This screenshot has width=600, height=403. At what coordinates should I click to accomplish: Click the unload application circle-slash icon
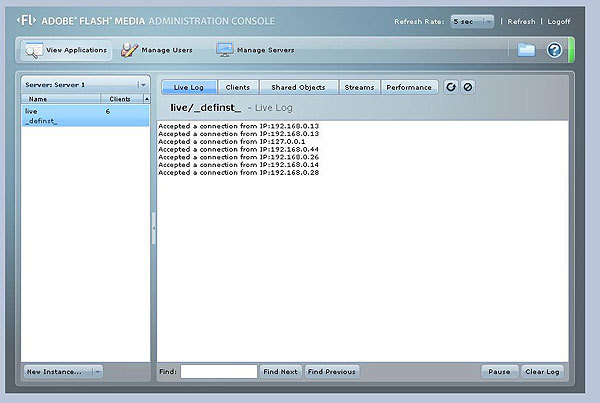pos(468,87)
